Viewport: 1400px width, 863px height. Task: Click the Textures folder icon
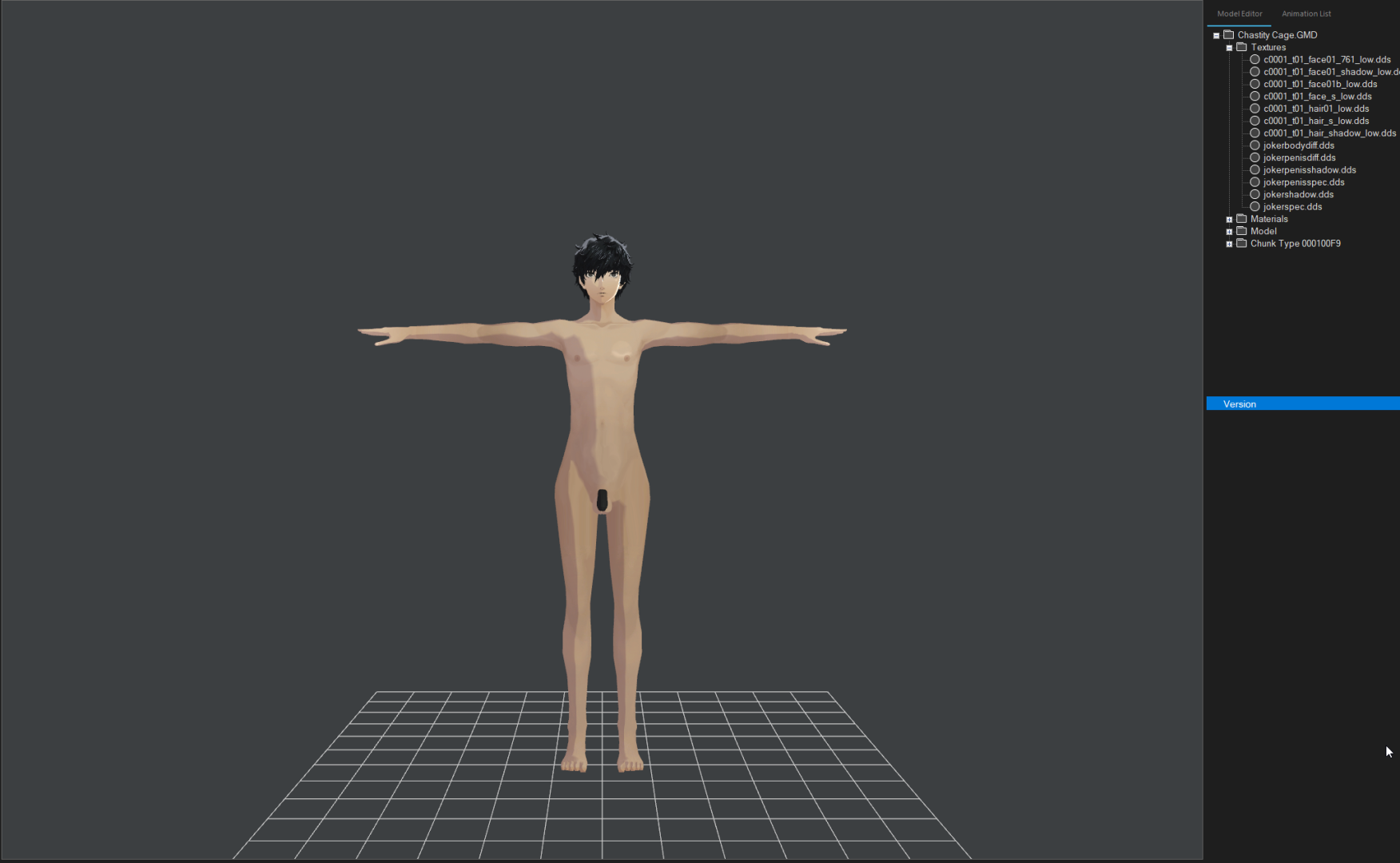(1242, 47)
